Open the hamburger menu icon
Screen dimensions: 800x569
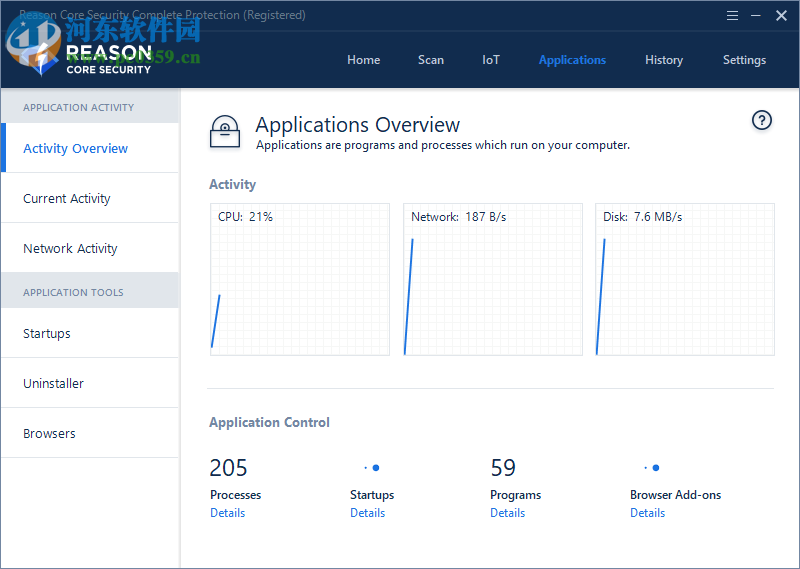[732, 16]
